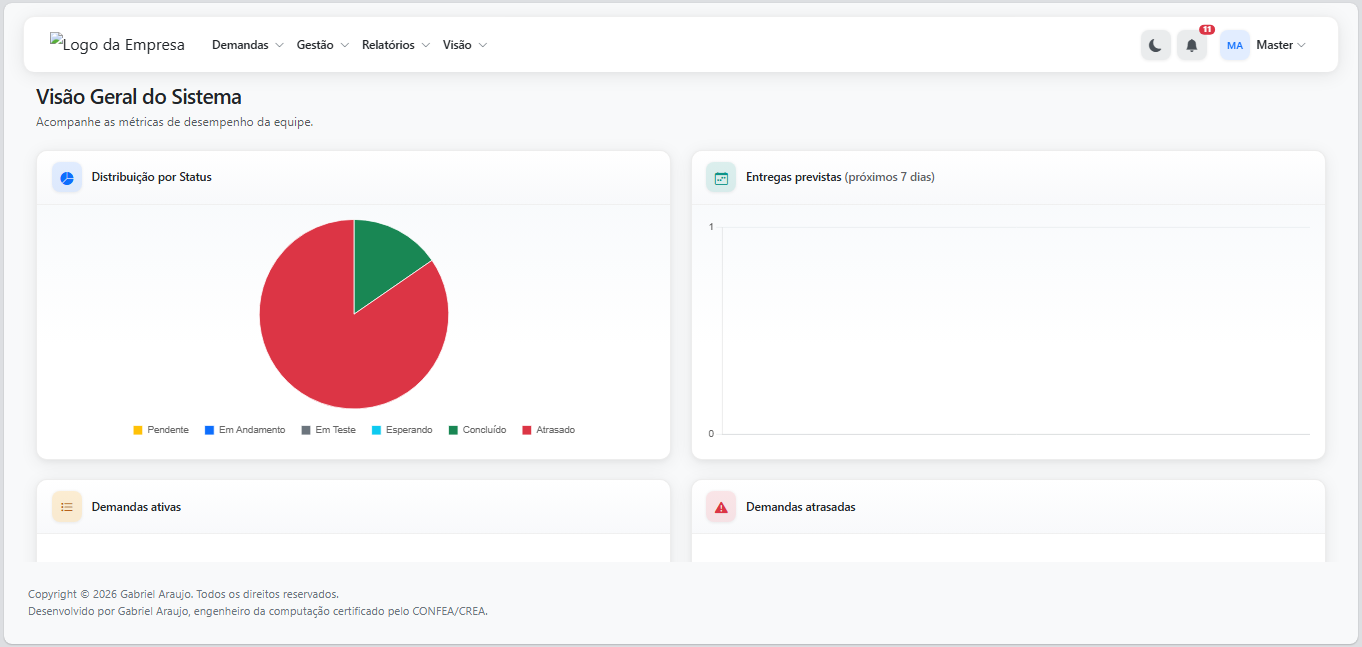1362x647 pixels.
Task: Toggle dark mode with the moon icon
Action: [1155, 45]
